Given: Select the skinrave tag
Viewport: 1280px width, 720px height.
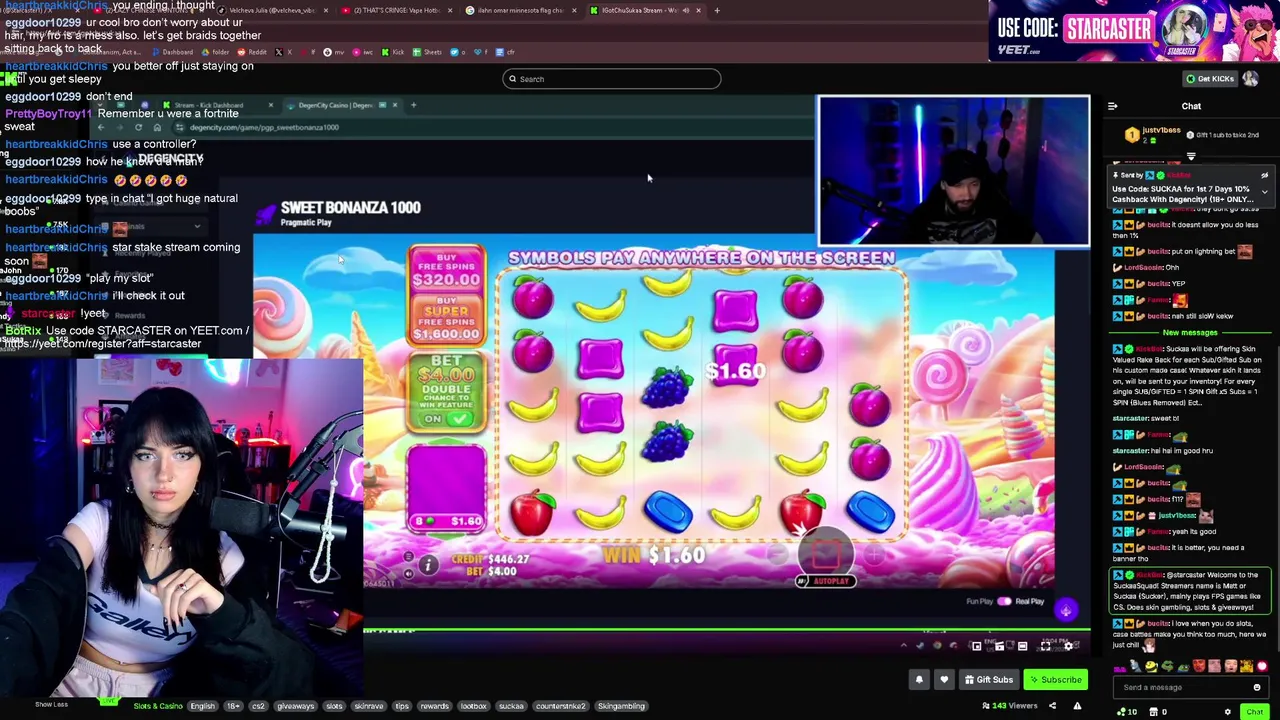Looking at the screenshot, I should pos(369,706).
